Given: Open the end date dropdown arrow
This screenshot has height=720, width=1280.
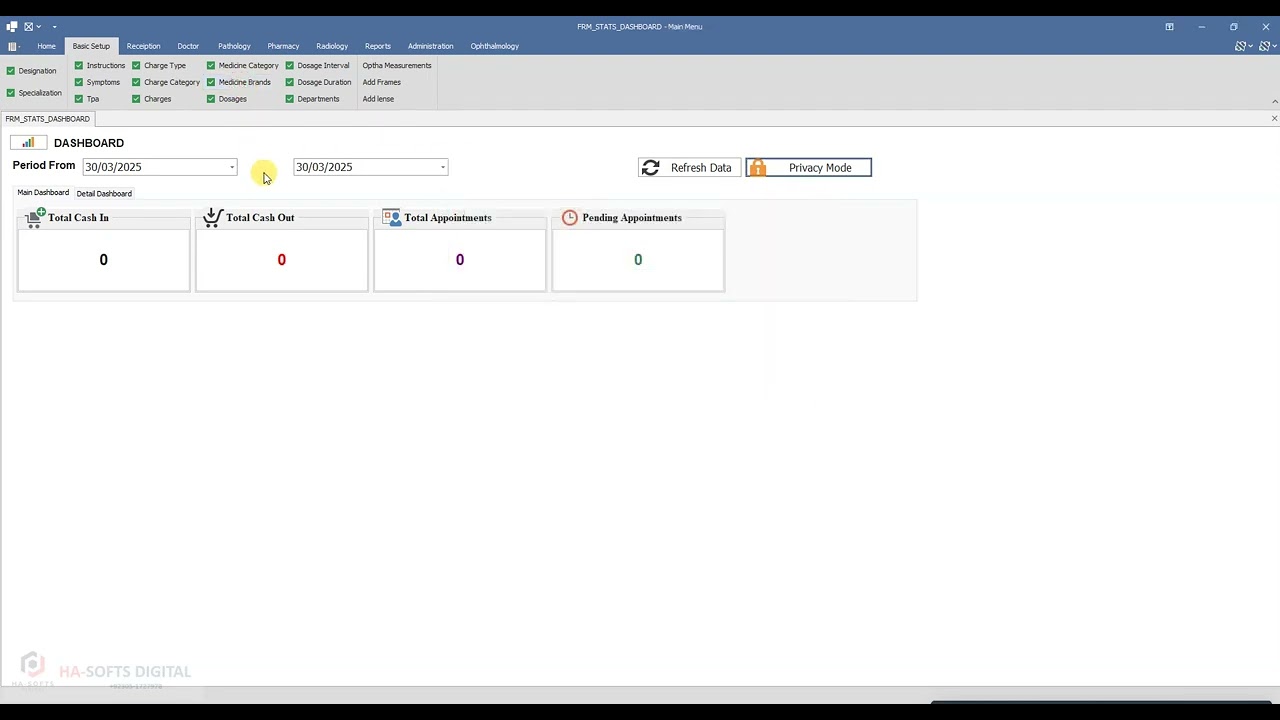Looking at the screenshot, I should tap(443, 167).
